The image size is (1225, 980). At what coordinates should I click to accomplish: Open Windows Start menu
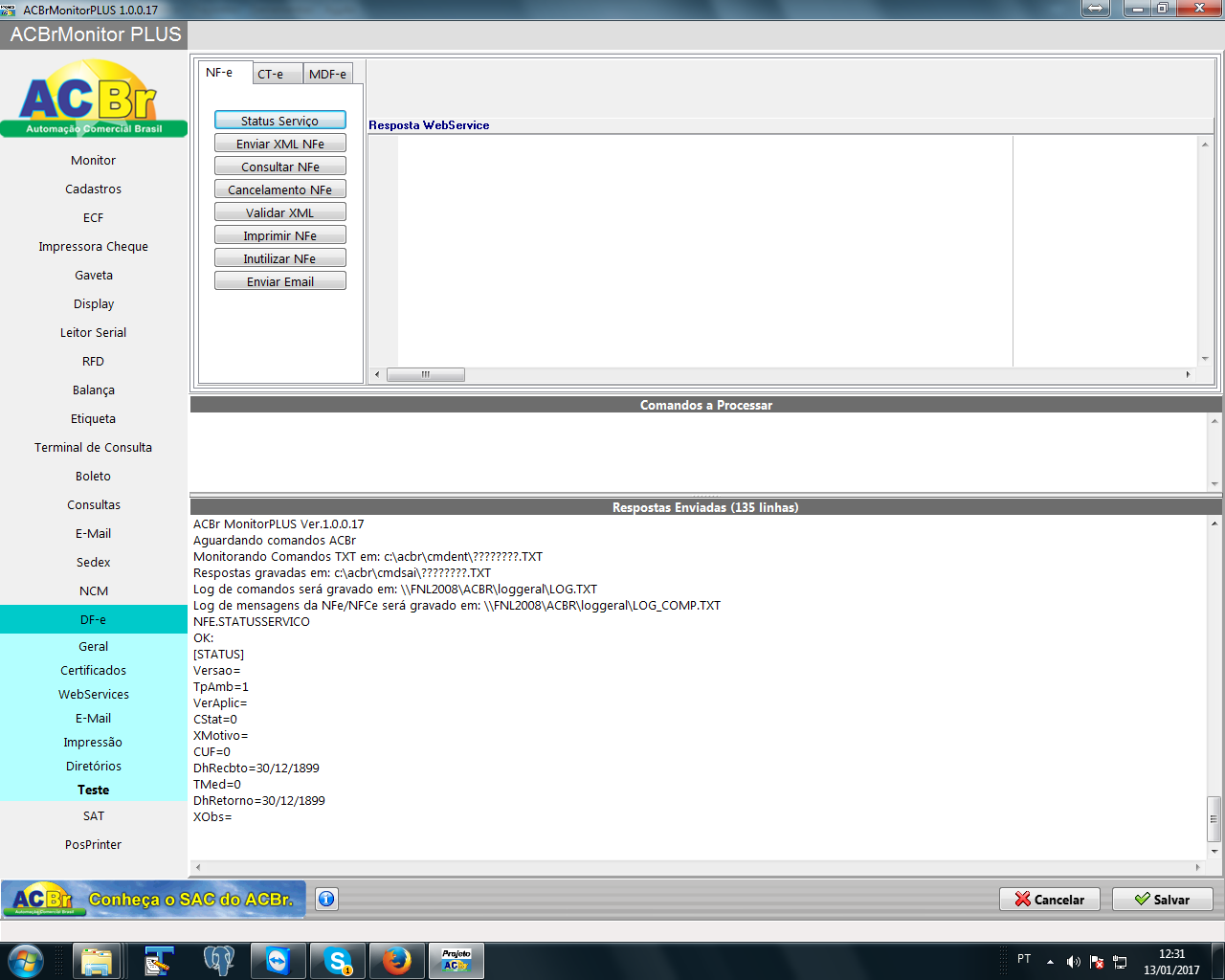coord(25,960)
